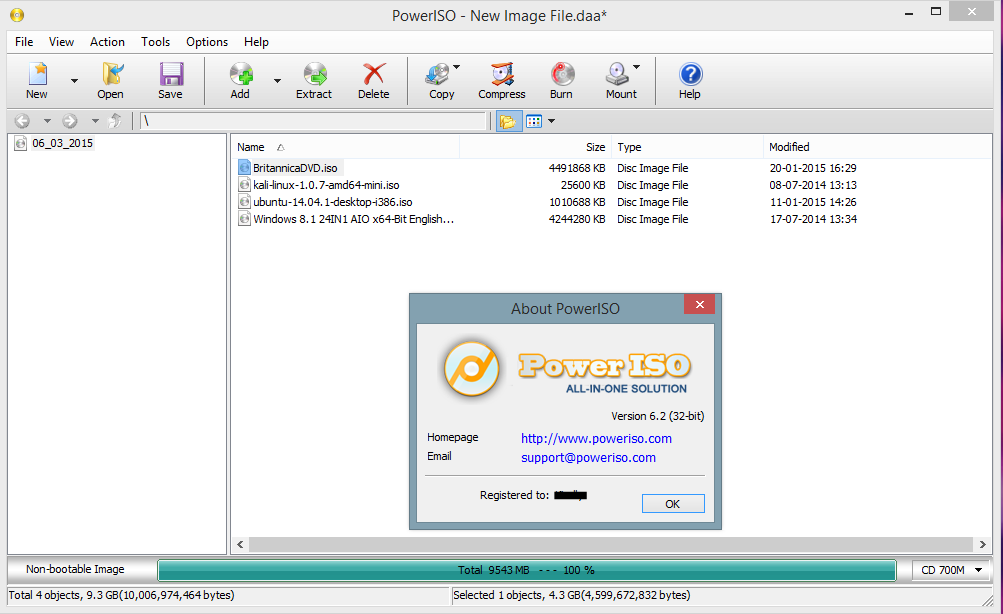
Task: Click the Burn toolbar icon
Action: coord(562,74)
